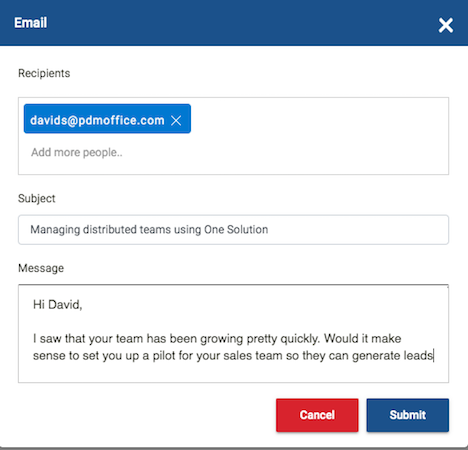Click the 'Subject' field label
Image resolution: width=468 pixels, height=450 pixels.
37,198
